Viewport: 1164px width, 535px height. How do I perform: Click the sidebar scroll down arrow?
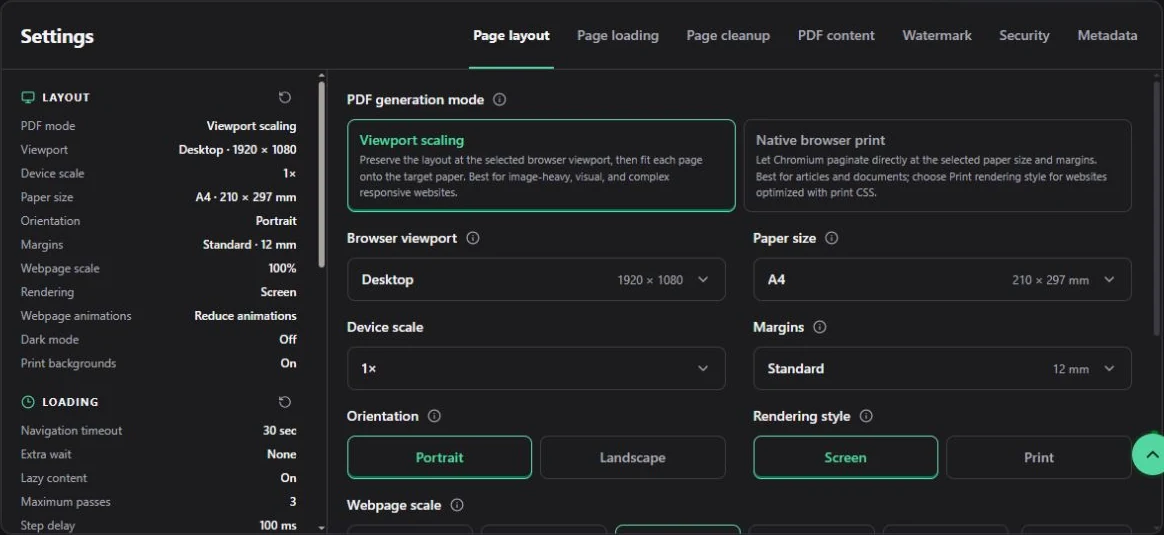pyautogui.click(x=321, y=528)
